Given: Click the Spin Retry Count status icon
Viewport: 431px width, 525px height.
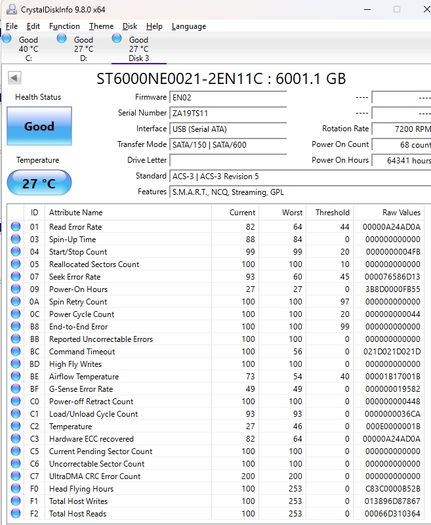Looking at the screenshot, I should click(x=15, y=301).
